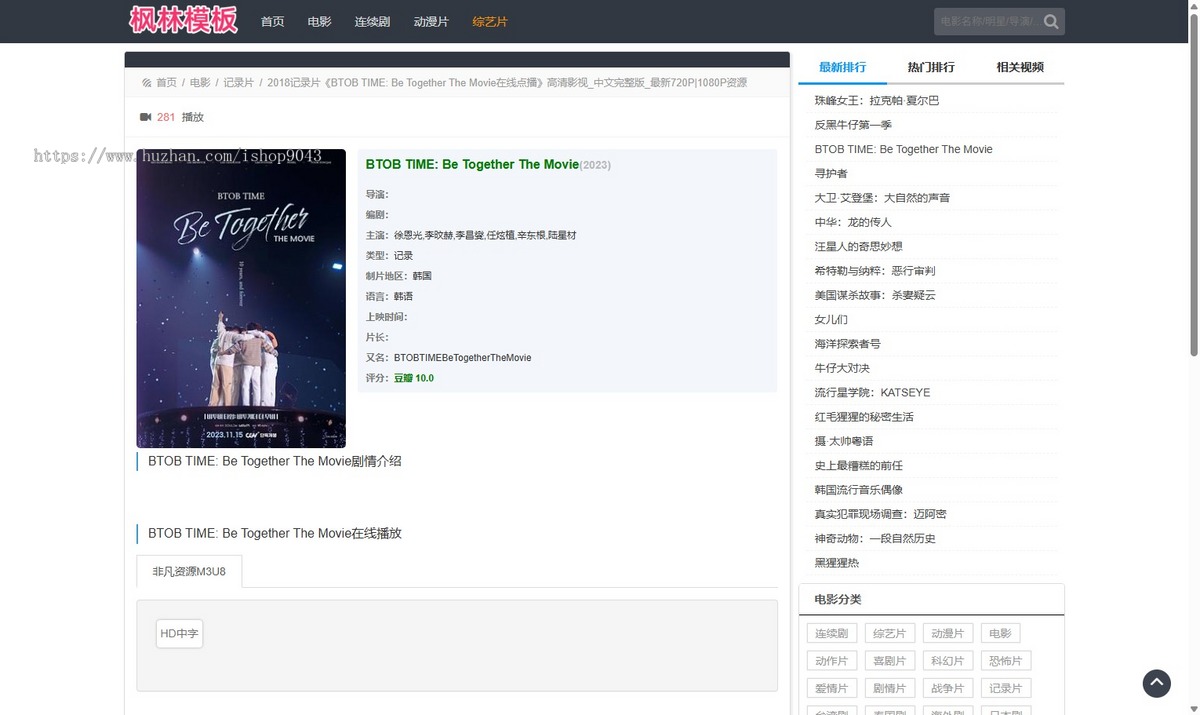Play the HD中字 episode

pyautogui.click(x=180, y=634)
